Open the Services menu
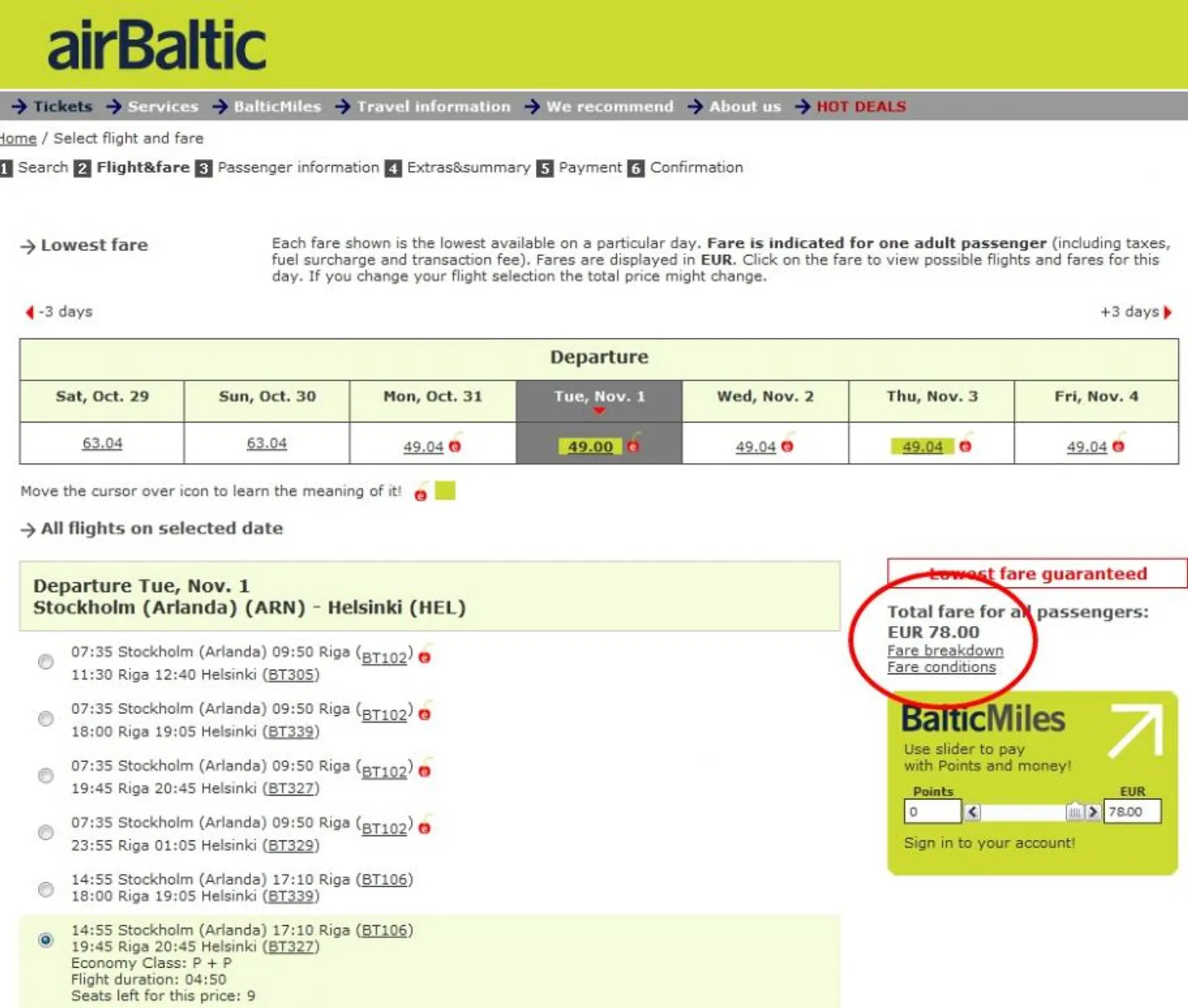The width and height of the screenshot is (1188, 1008). [x=163, y=106]
